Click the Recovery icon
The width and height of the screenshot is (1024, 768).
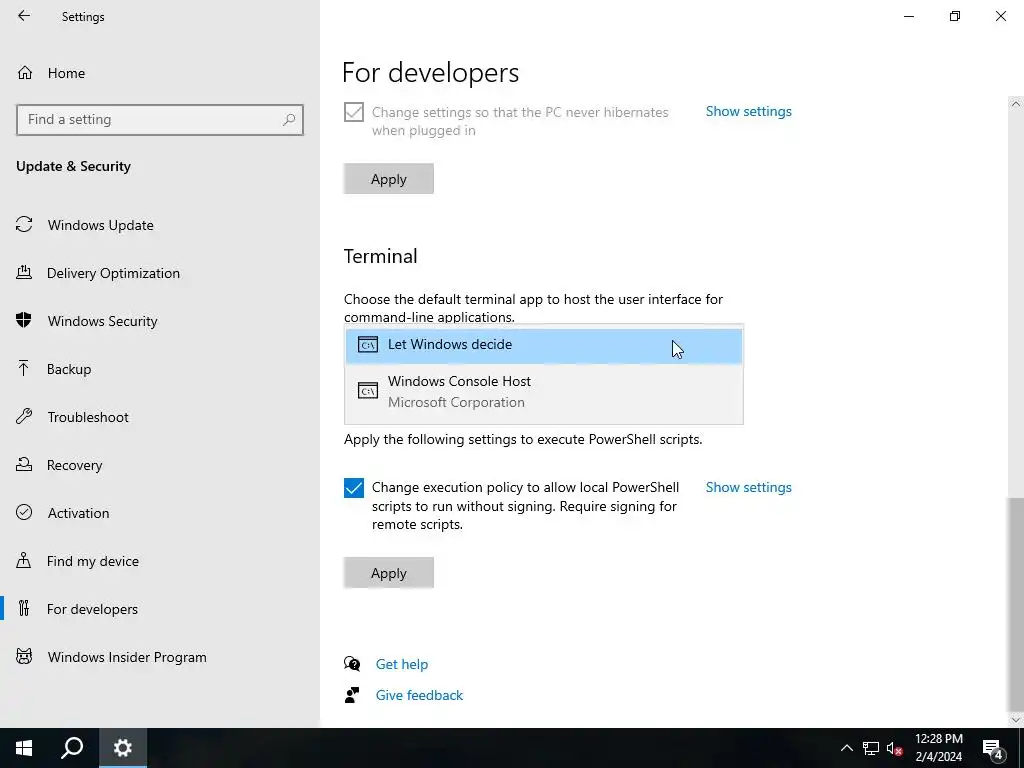pyautogui.click(x=24, y=464)
